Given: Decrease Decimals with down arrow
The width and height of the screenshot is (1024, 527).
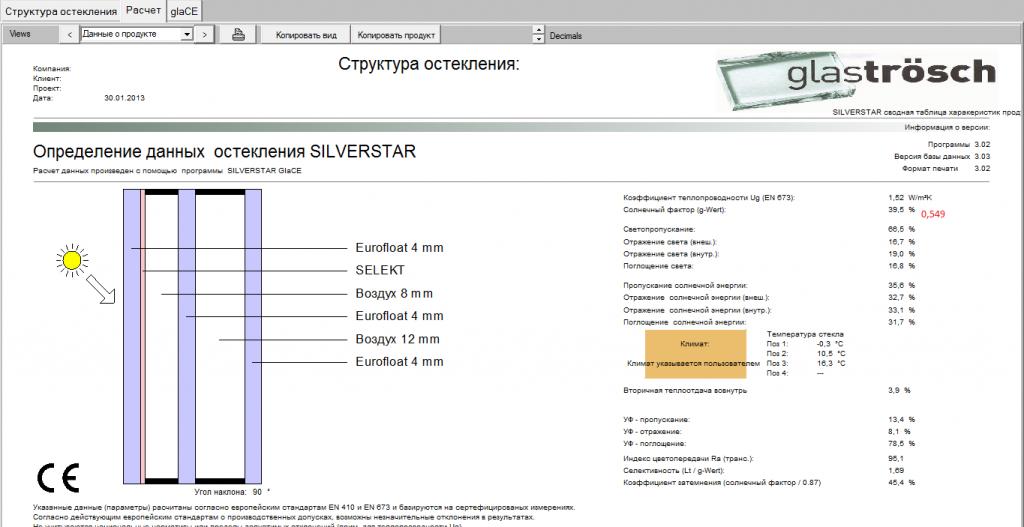Looking at the screenshot, I should coord(538,39).
